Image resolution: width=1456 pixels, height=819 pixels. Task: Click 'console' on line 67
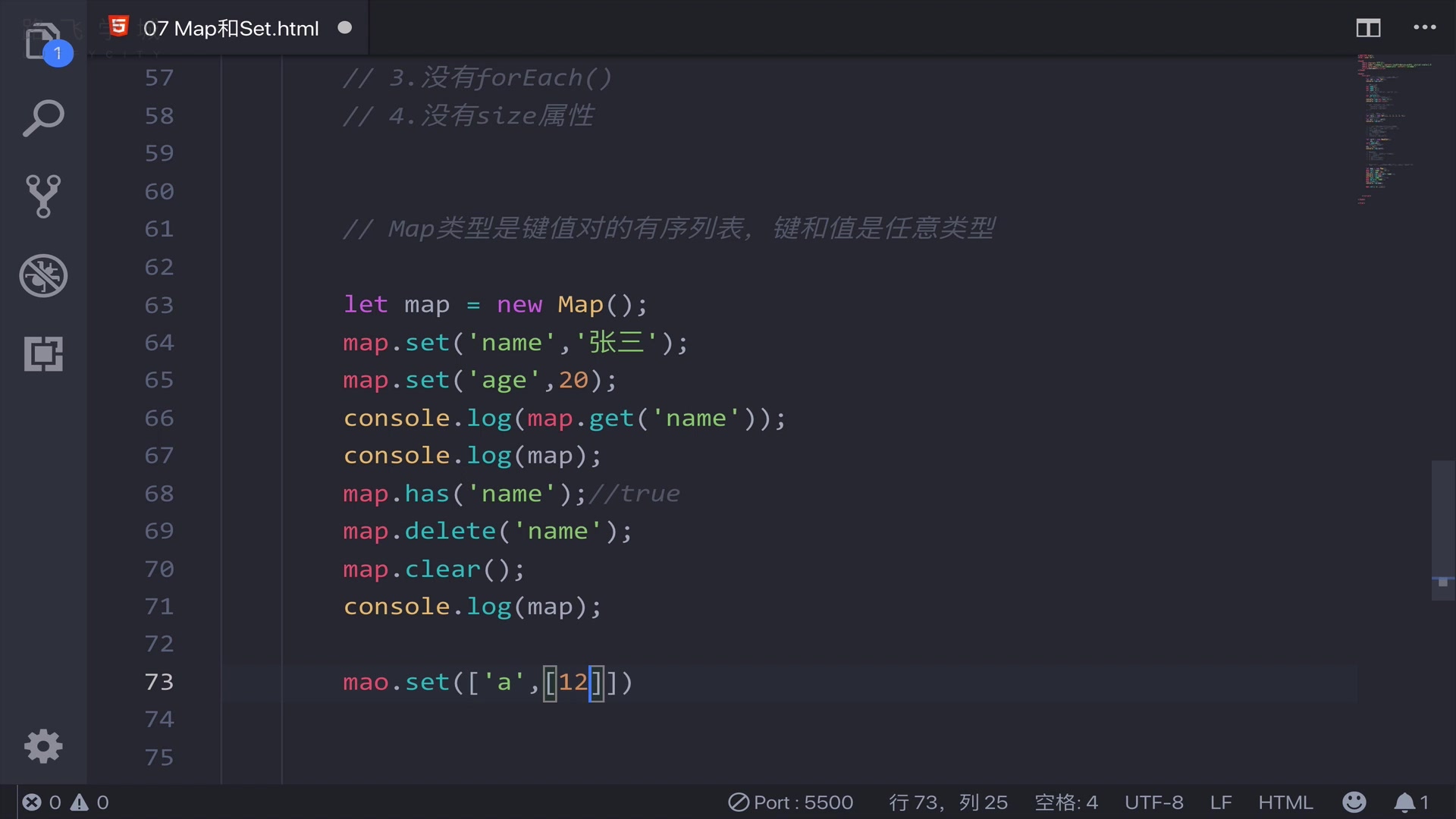[397, 455]
